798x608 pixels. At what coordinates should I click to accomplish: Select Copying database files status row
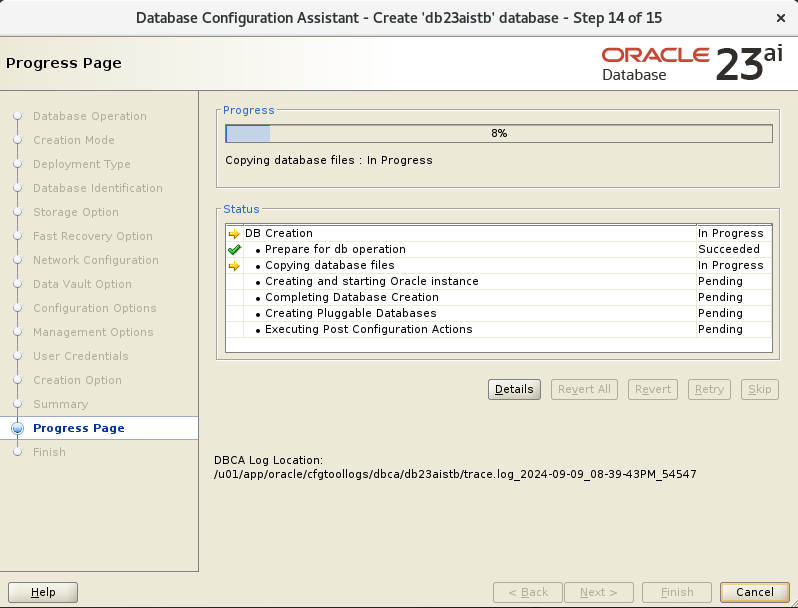pos(499,266)
